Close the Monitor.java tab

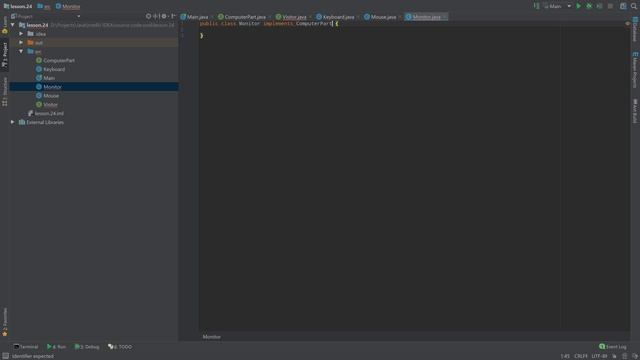(445, 17)
